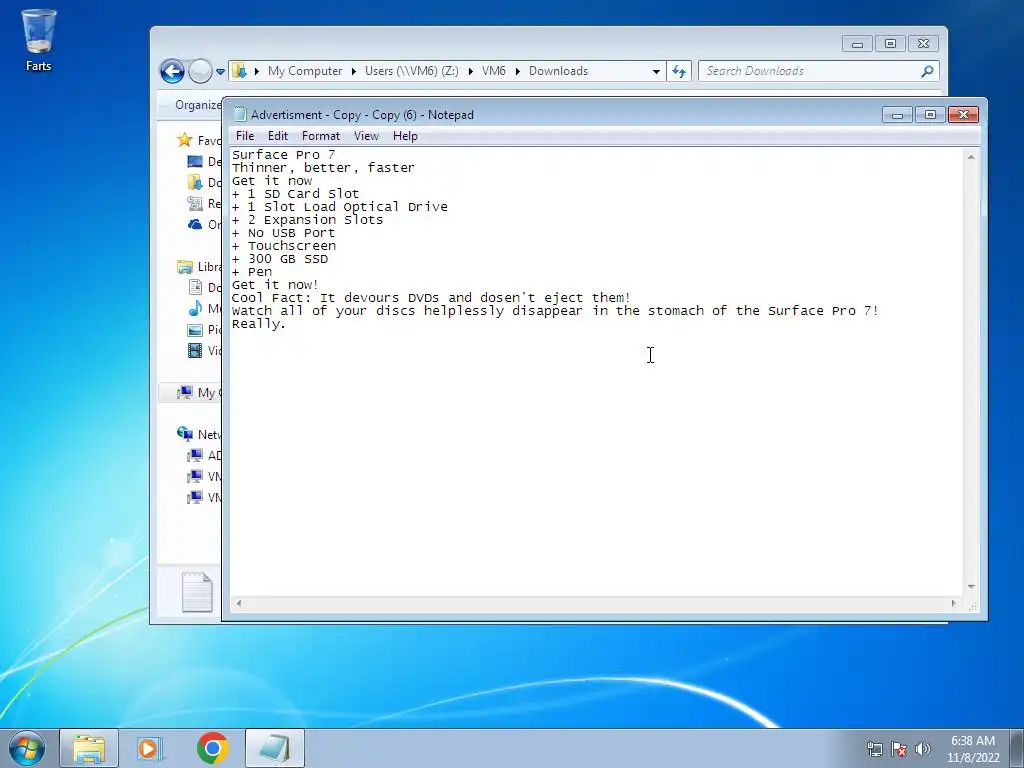Click the Notepad scroll left arrow

click(x=239, y=603)
